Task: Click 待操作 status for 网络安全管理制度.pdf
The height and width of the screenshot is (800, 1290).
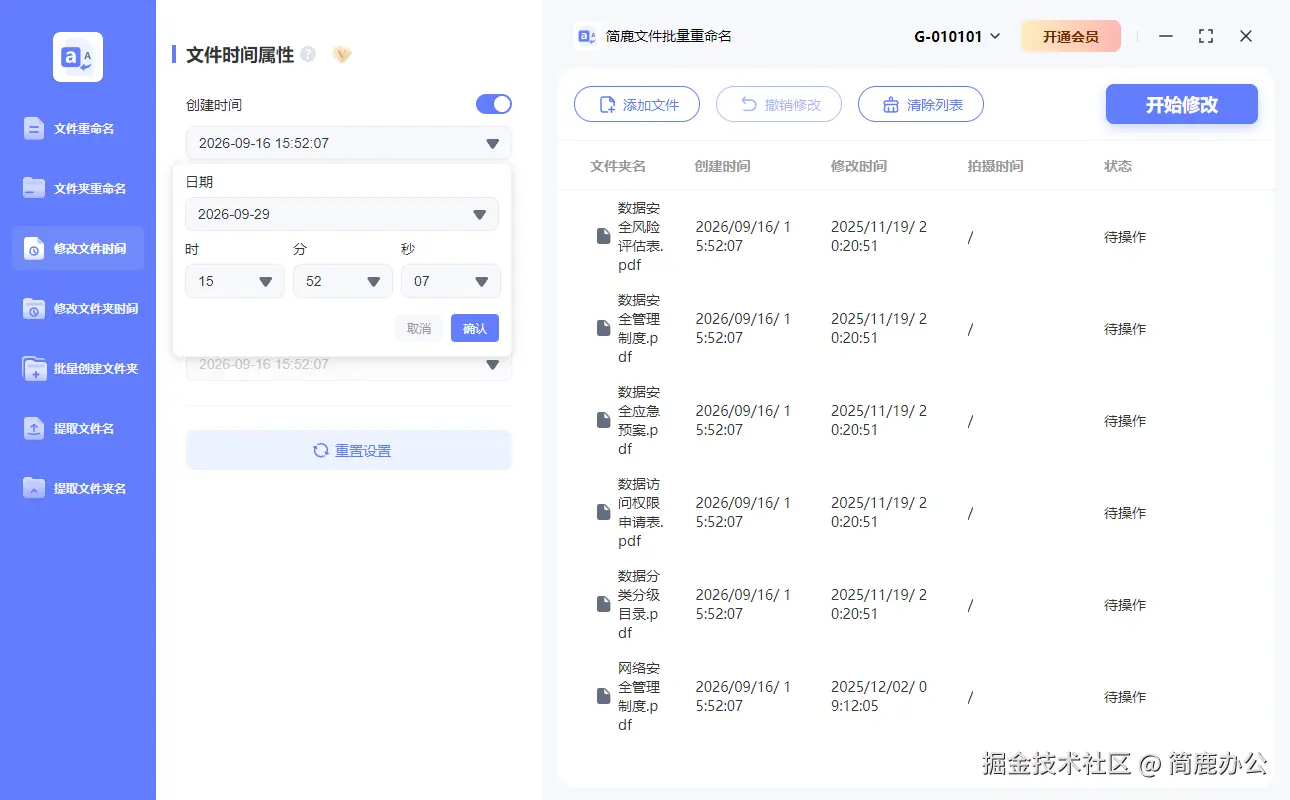Action: pos(1125,697)
